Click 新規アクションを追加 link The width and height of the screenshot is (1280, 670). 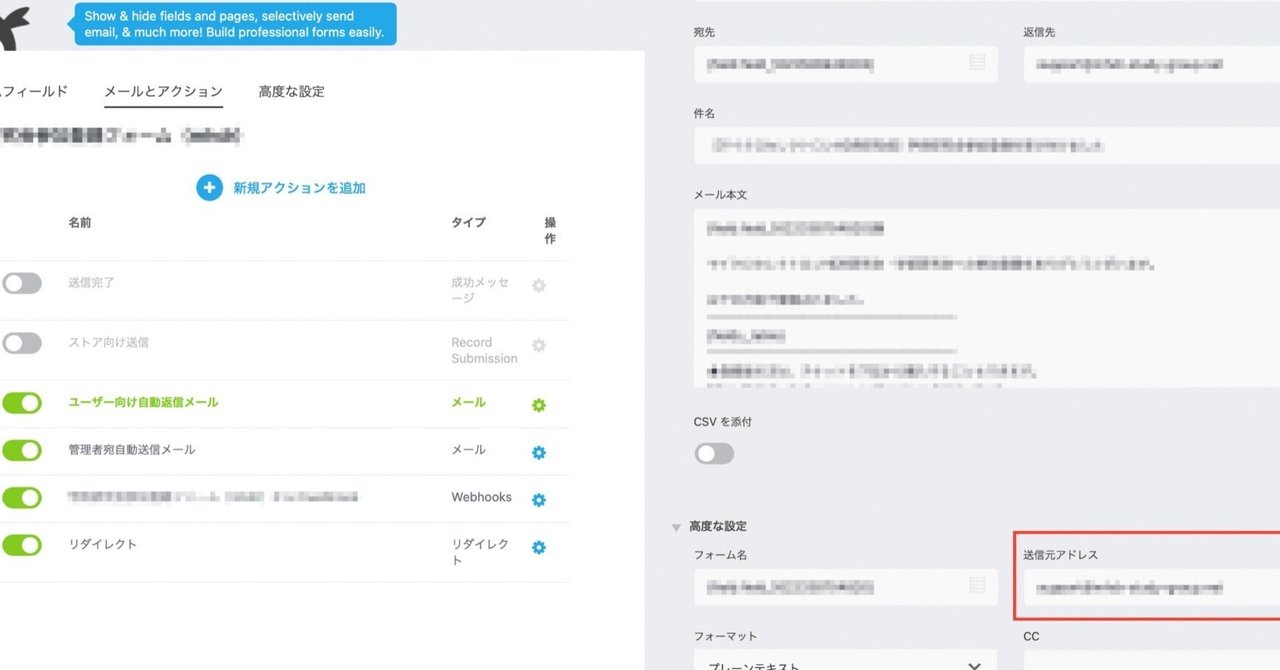click(x=299, y=188)
